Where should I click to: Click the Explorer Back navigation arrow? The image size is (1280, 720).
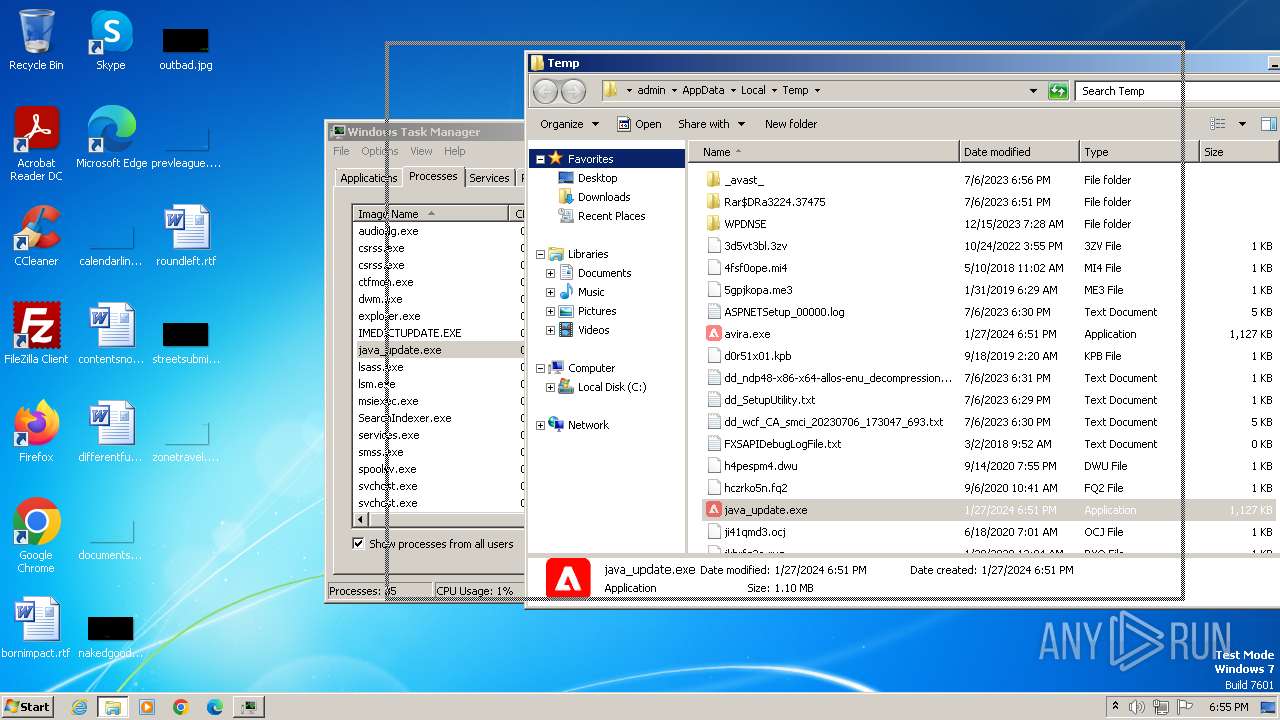(545, 91)
